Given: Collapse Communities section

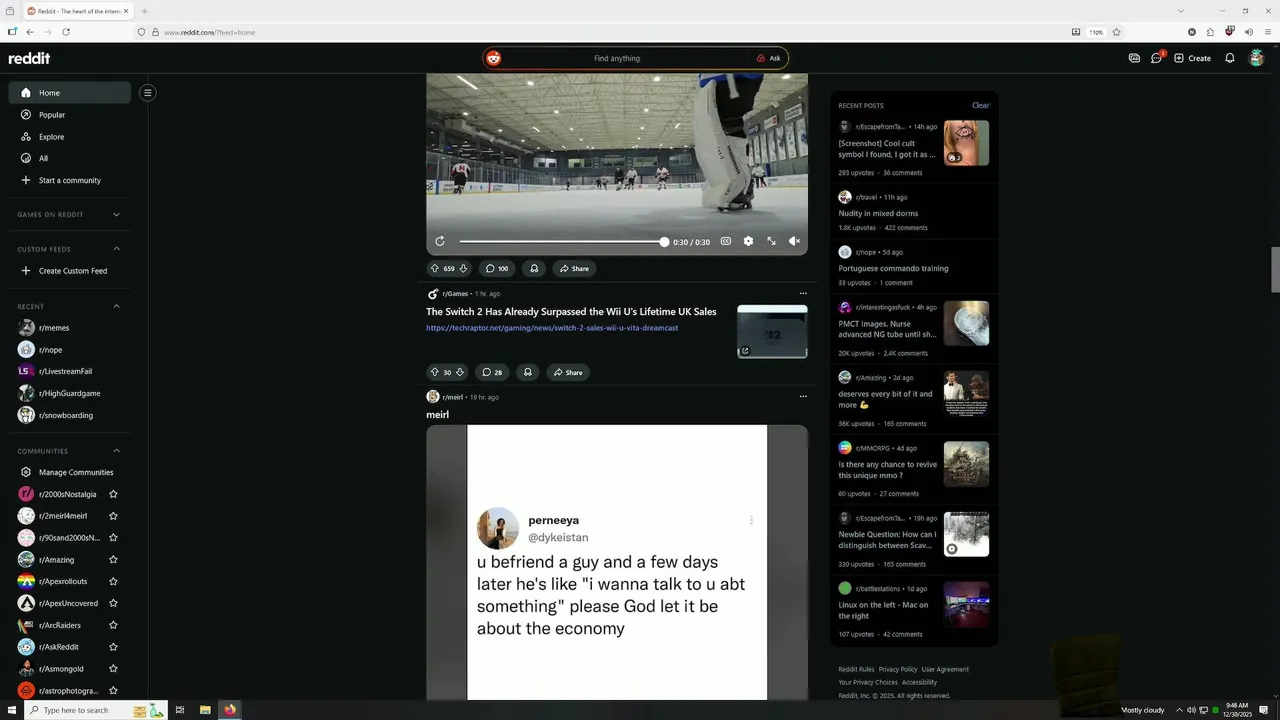Looking at the screenshot, I should [70, 451].
